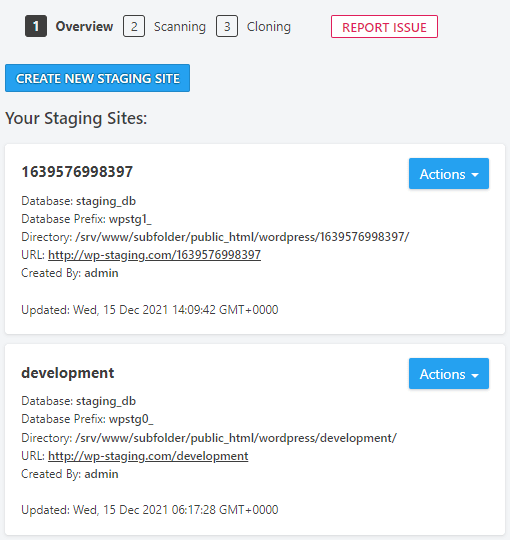Open the wp-staging.com/1639576998397 URL link
The width and height of the screenshot is (510, 540).
[154, 255]
